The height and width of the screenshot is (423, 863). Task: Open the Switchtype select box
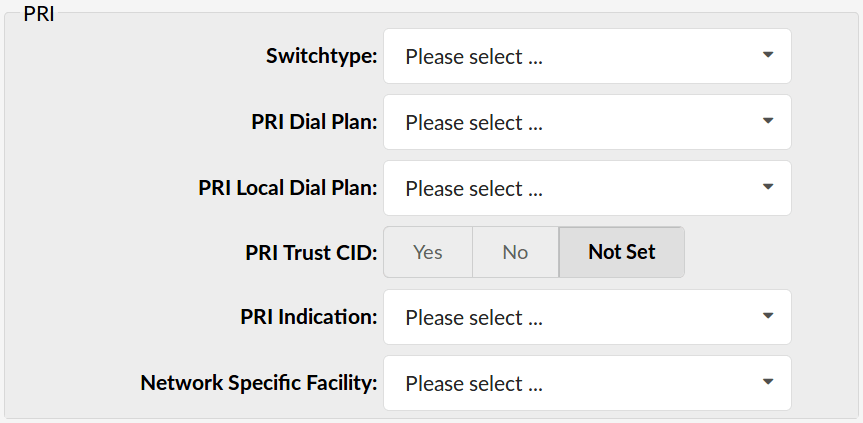pos(587,56)
